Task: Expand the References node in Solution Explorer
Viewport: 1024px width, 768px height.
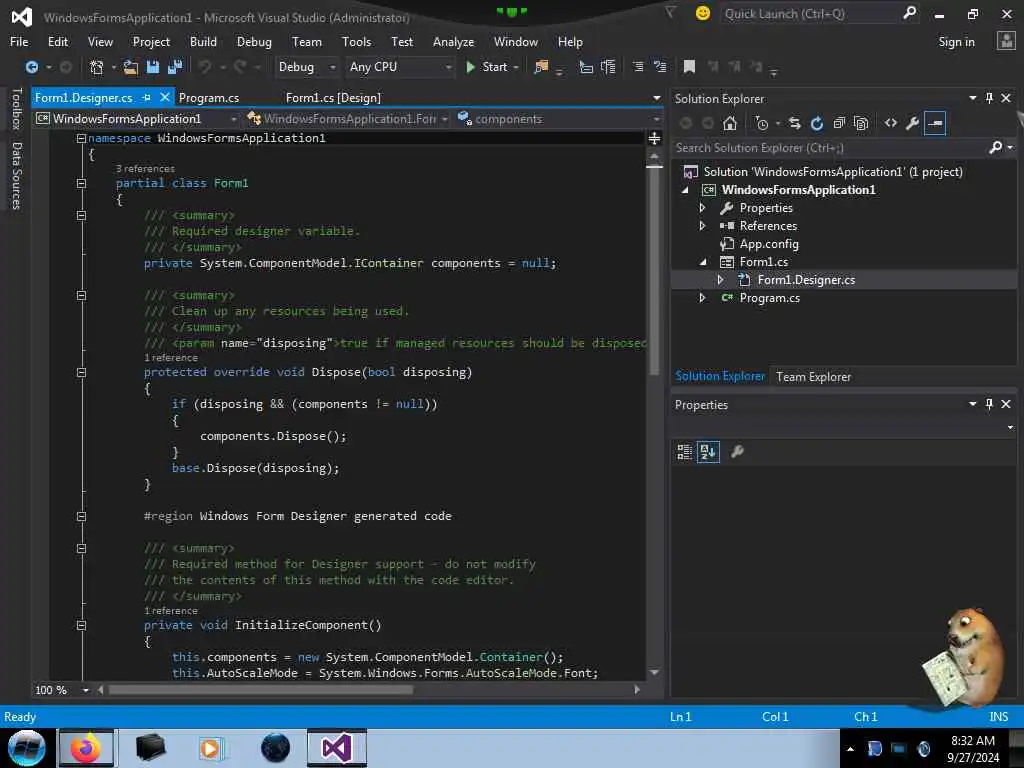Action: 702,226
